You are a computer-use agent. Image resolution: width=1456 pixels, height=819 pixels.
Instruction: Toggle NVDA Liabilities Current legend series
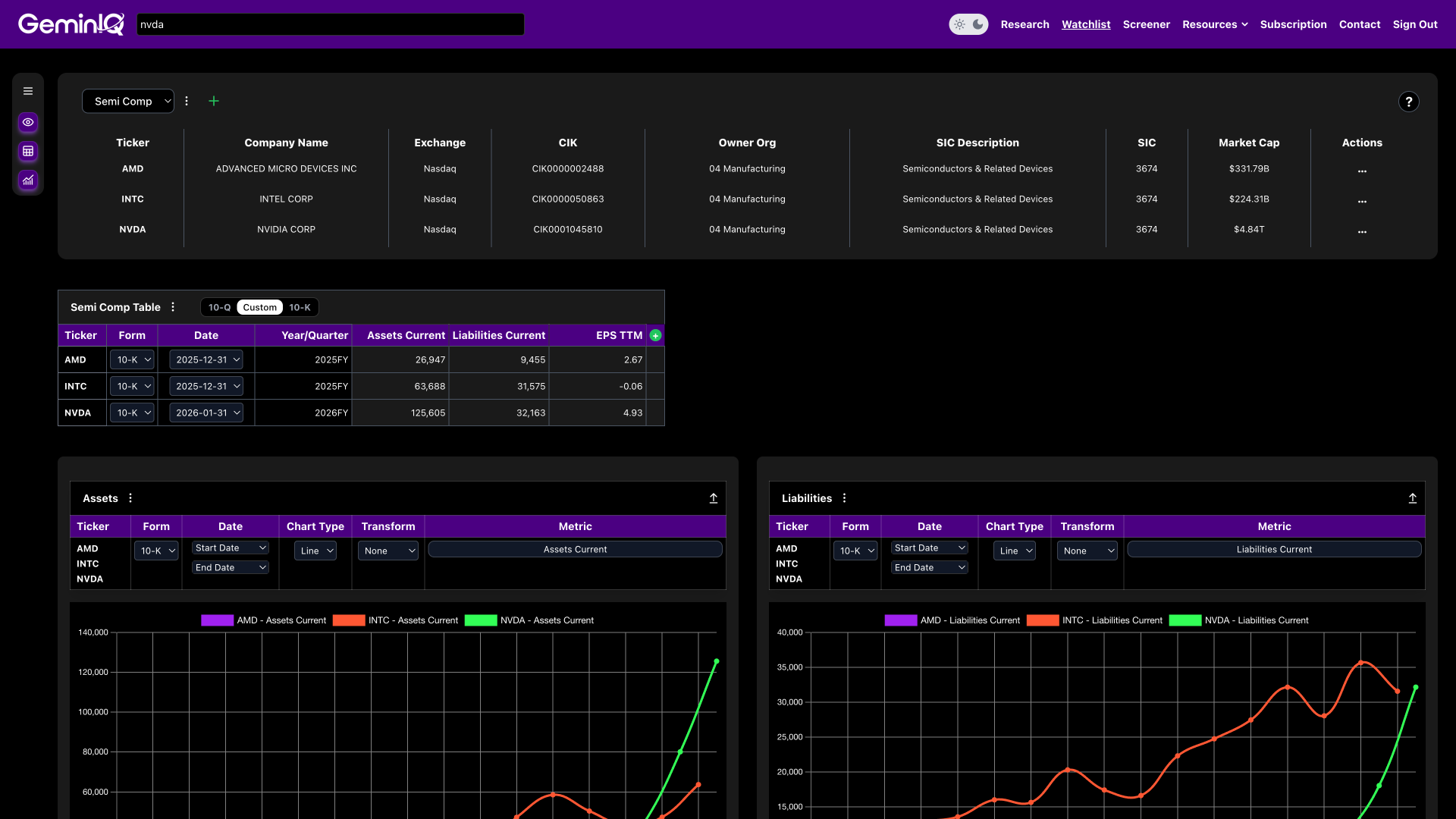click(1238, 620)
